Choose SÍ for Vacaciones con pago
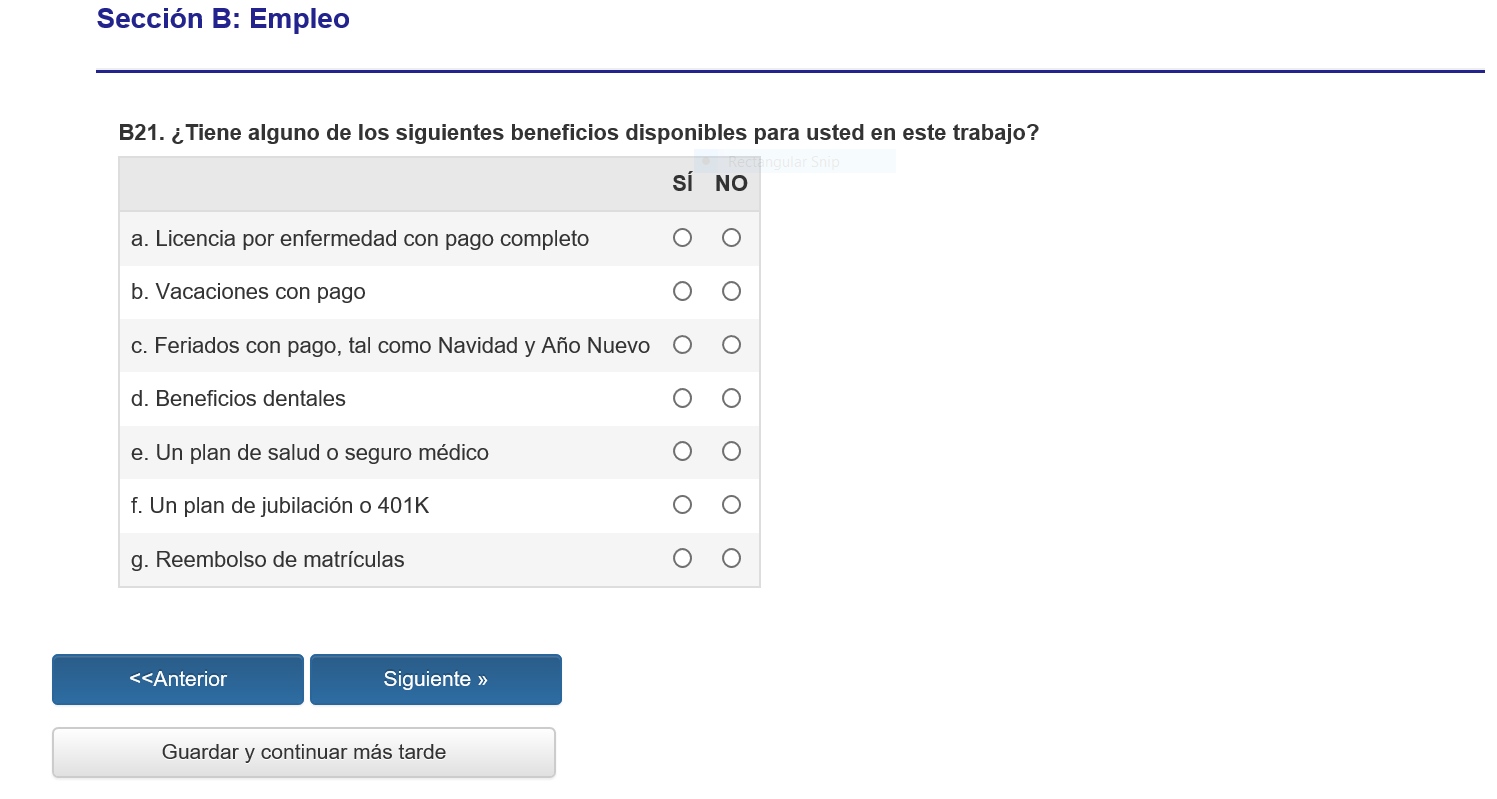Screen dimensions: 1497x799 click(x=682, y=291)
